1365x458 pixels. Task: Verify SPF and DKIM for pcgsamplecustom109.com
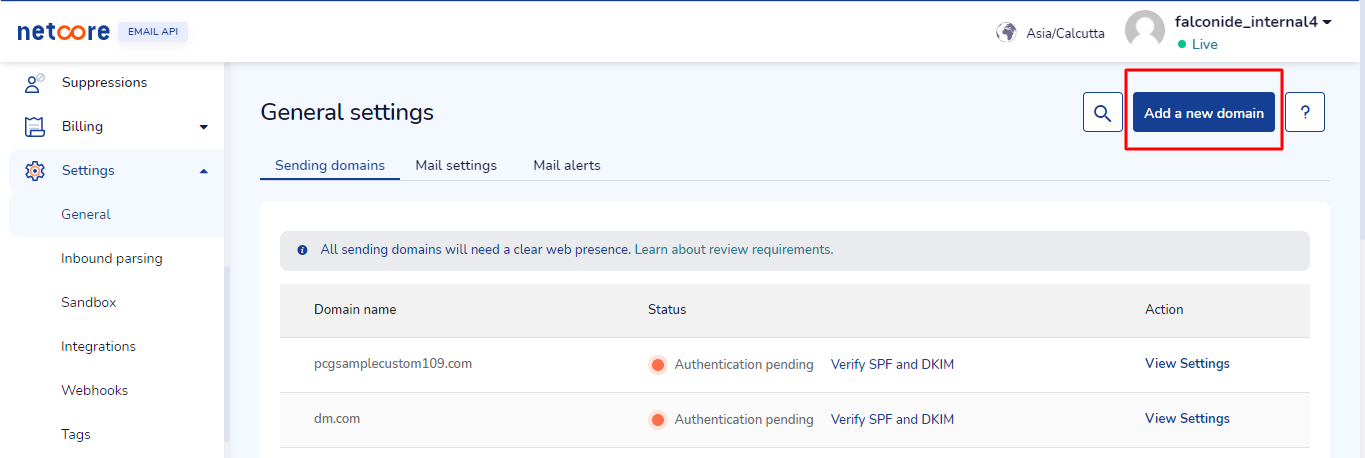[892, 364]
